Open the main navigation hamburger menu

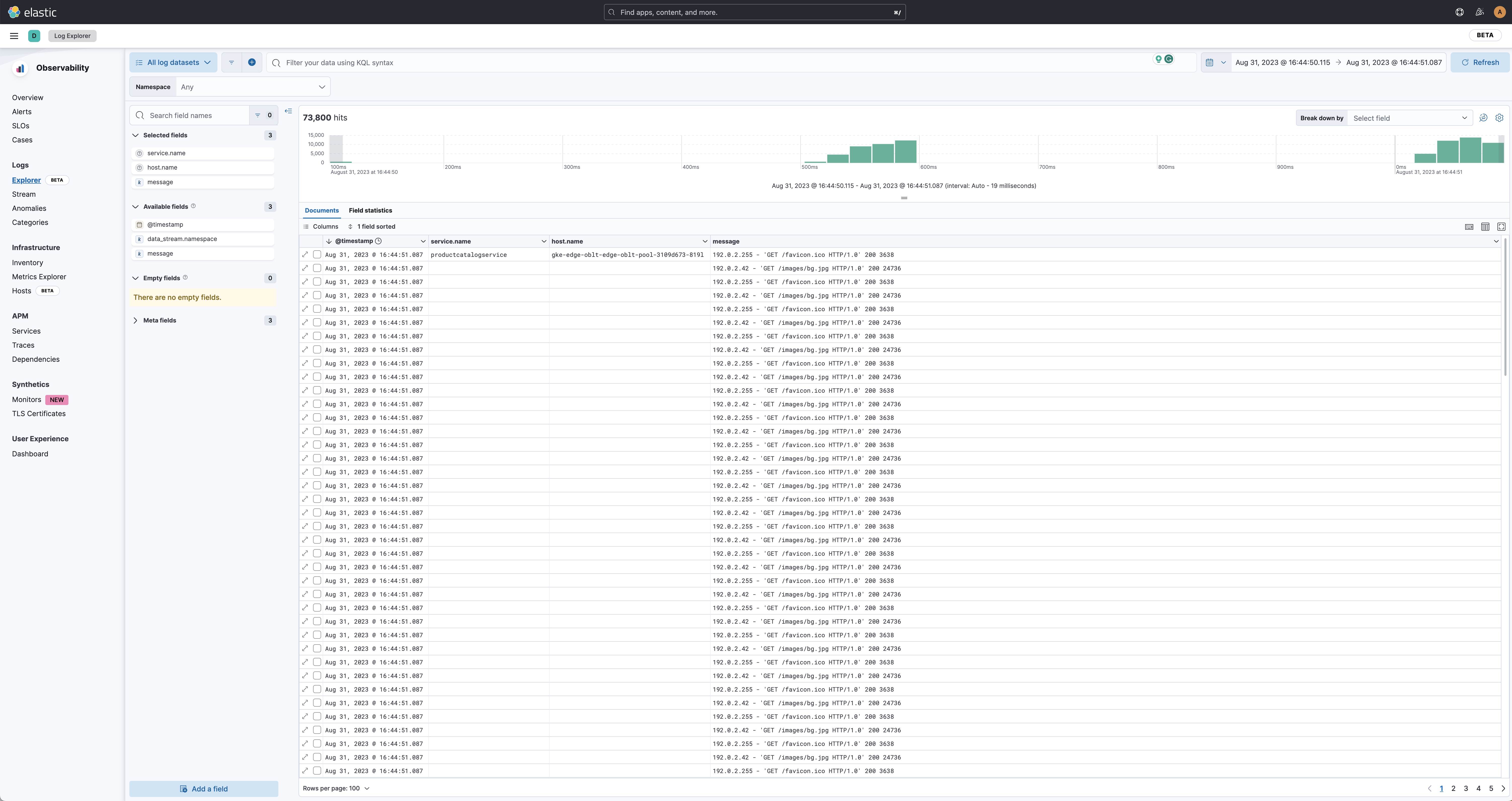(x=14, y=36)
